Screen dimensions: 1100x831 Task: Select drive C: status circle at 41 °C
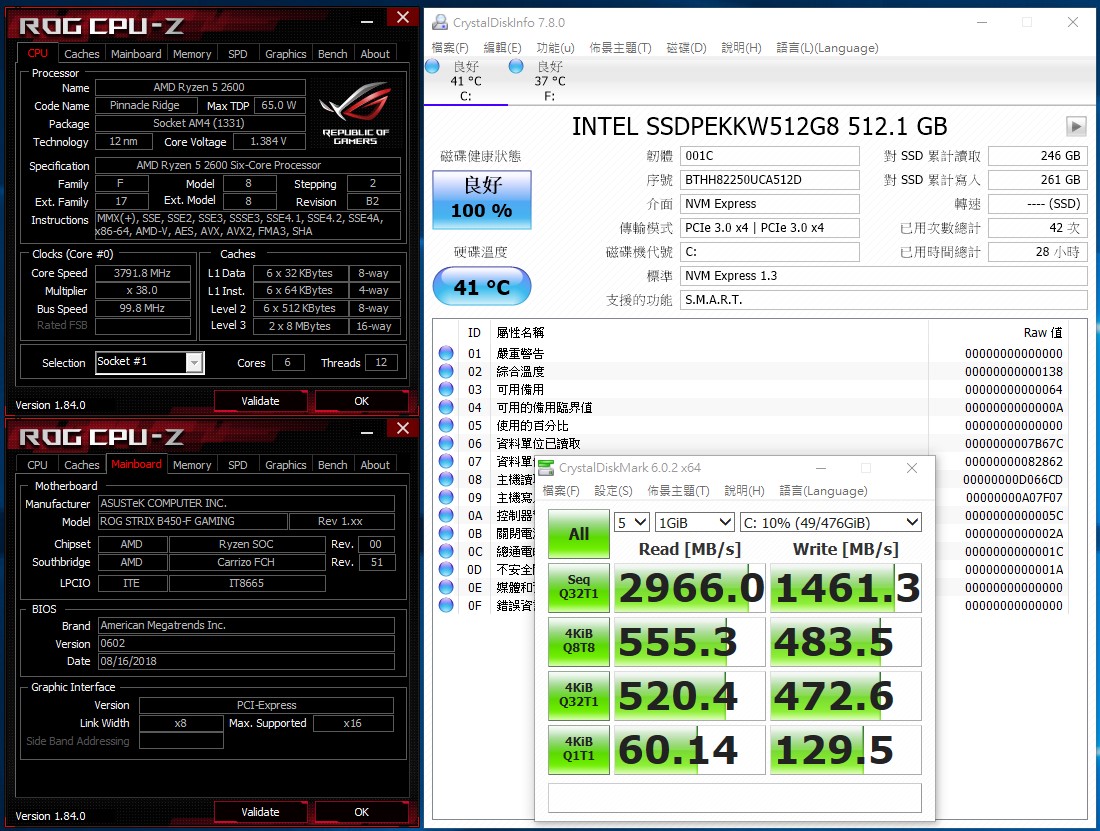433,67
